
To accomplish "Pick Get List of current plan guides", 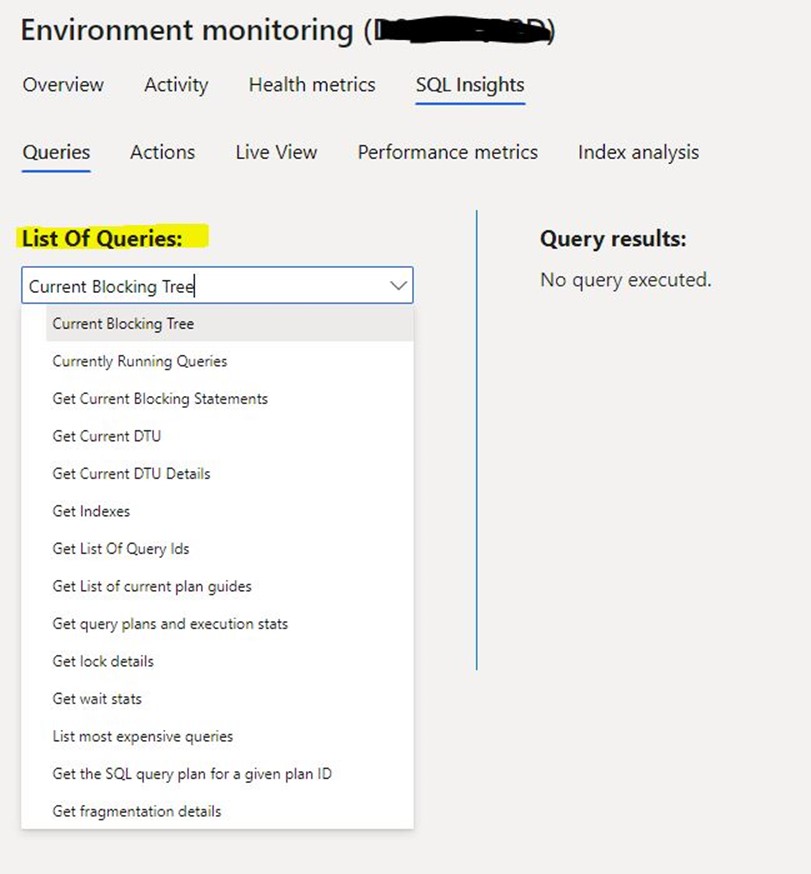I will (230, 586).
